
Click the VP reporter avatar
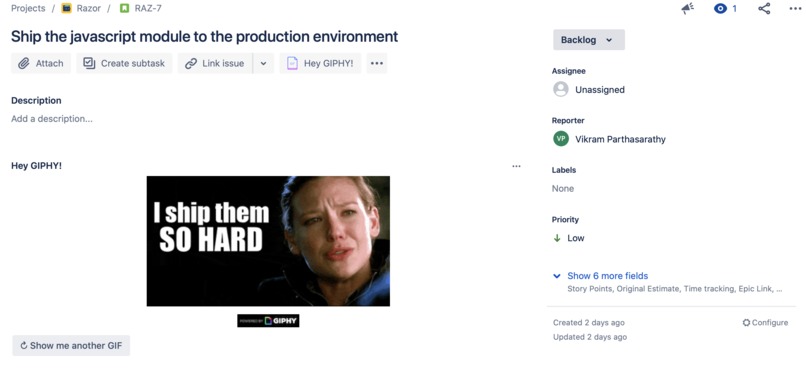click(561, 139)
